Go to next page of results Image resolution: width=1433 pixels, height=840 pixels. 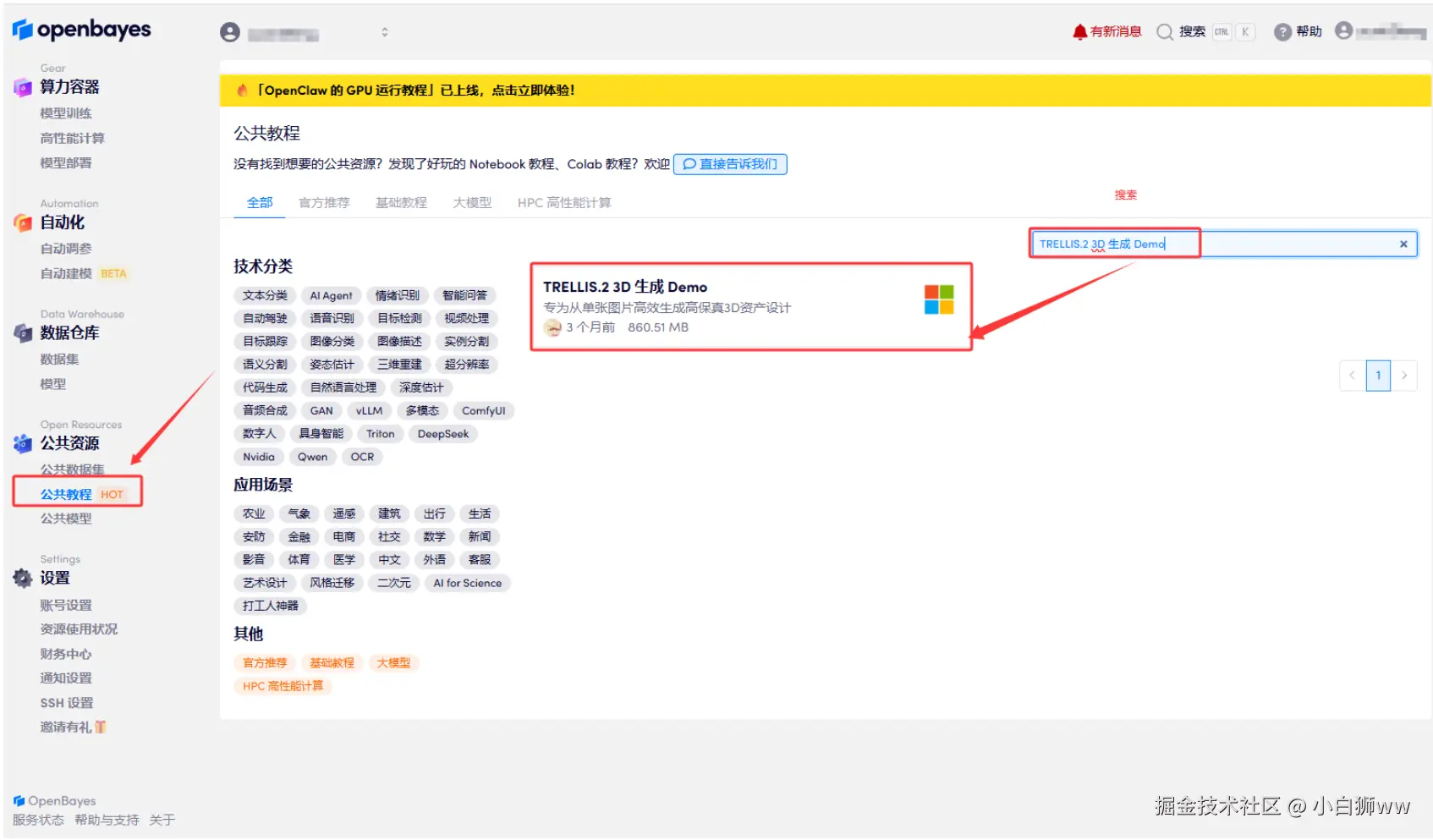click(1404, 376)
